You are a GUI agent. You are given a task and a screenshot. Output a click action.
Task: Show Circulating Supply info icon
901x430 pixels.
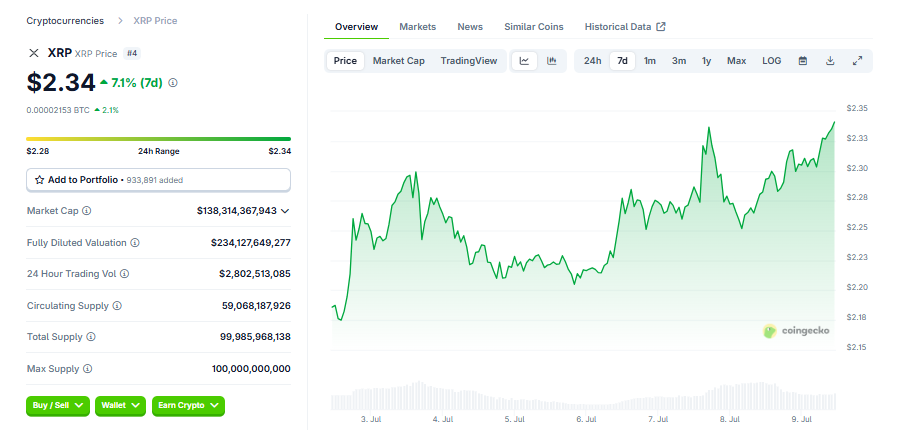point(117,306)
